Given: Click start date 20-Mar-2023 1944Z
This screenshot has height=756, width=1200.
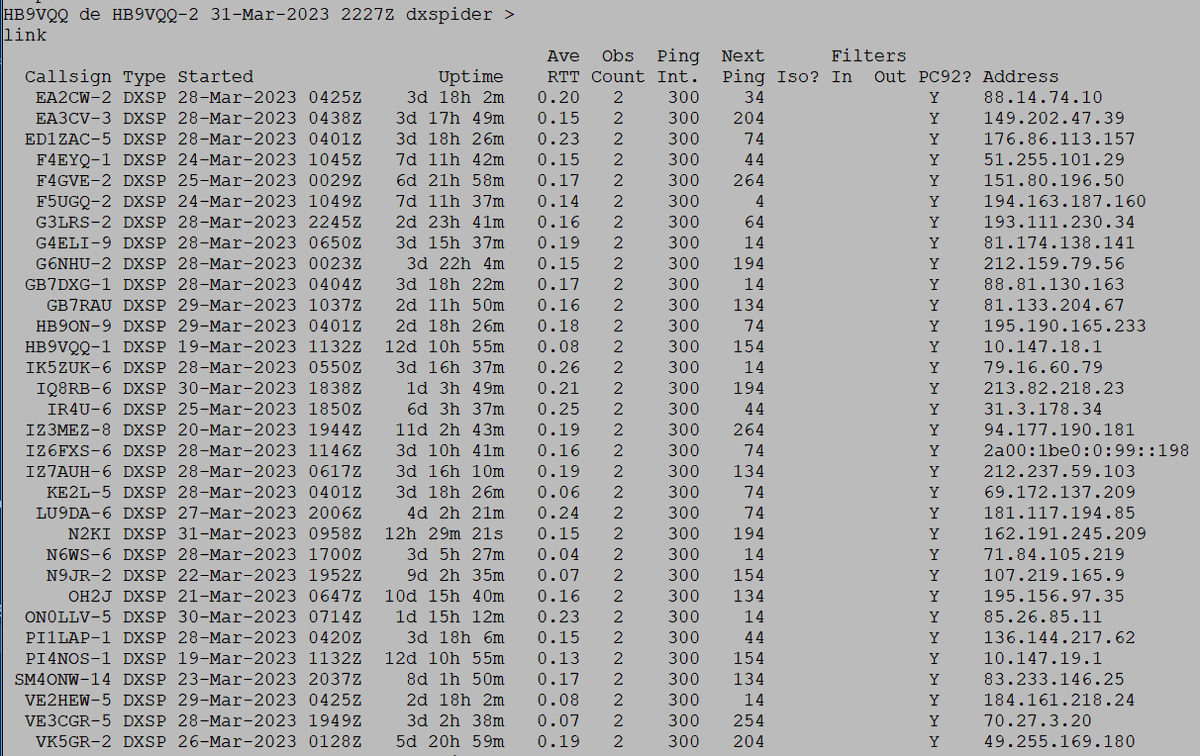Looking at the screenshot, I should coord(270,430).
